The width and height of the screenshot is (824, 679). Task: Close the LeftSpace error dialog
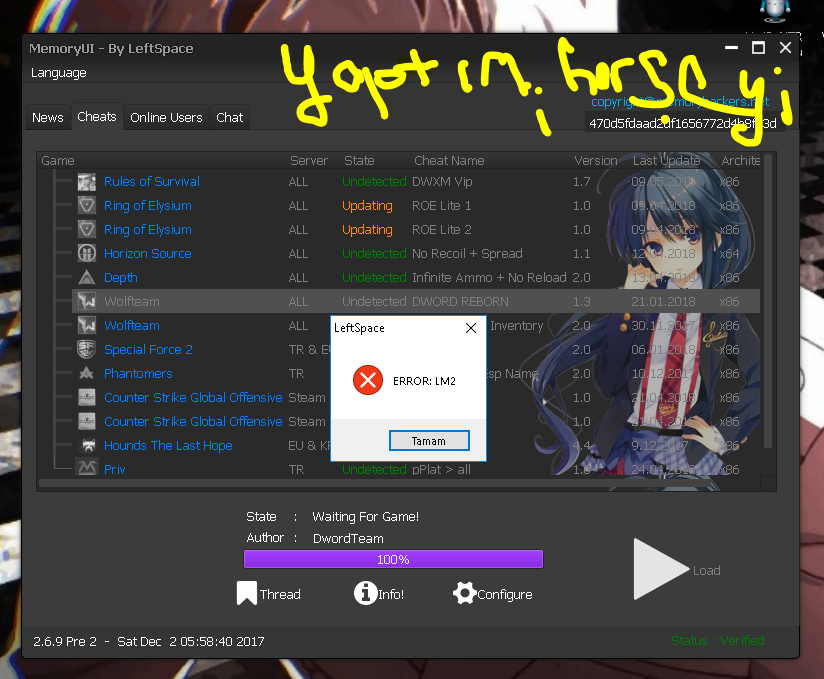click(x=471, y=328)
